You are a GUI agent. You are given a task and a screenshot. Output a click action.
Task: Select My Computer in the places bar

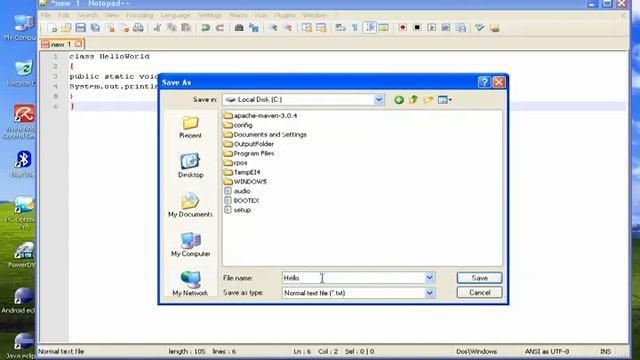190,245
